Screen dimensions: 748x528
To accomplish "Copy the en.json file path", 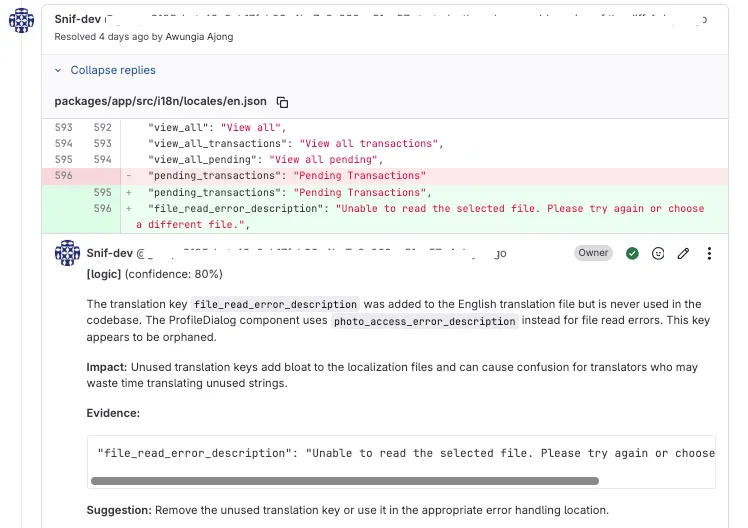I will click(x=282, y=102).
